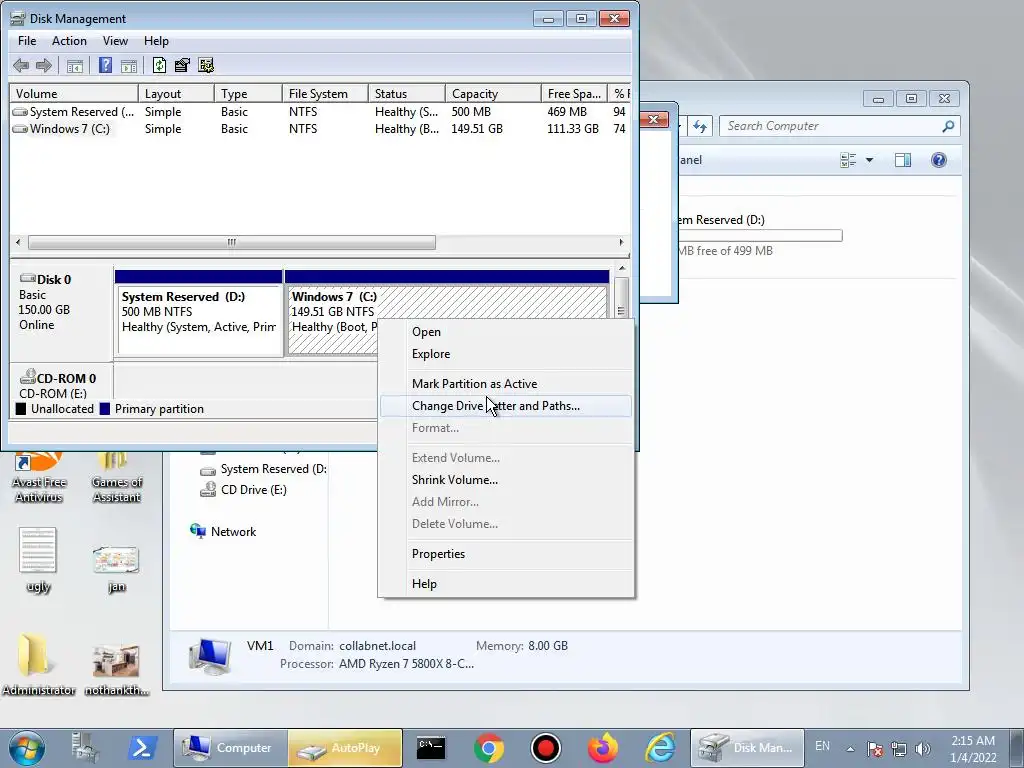Click the volume list left scroll arrow
The image size is (1024, 768).
coord(18,242)
